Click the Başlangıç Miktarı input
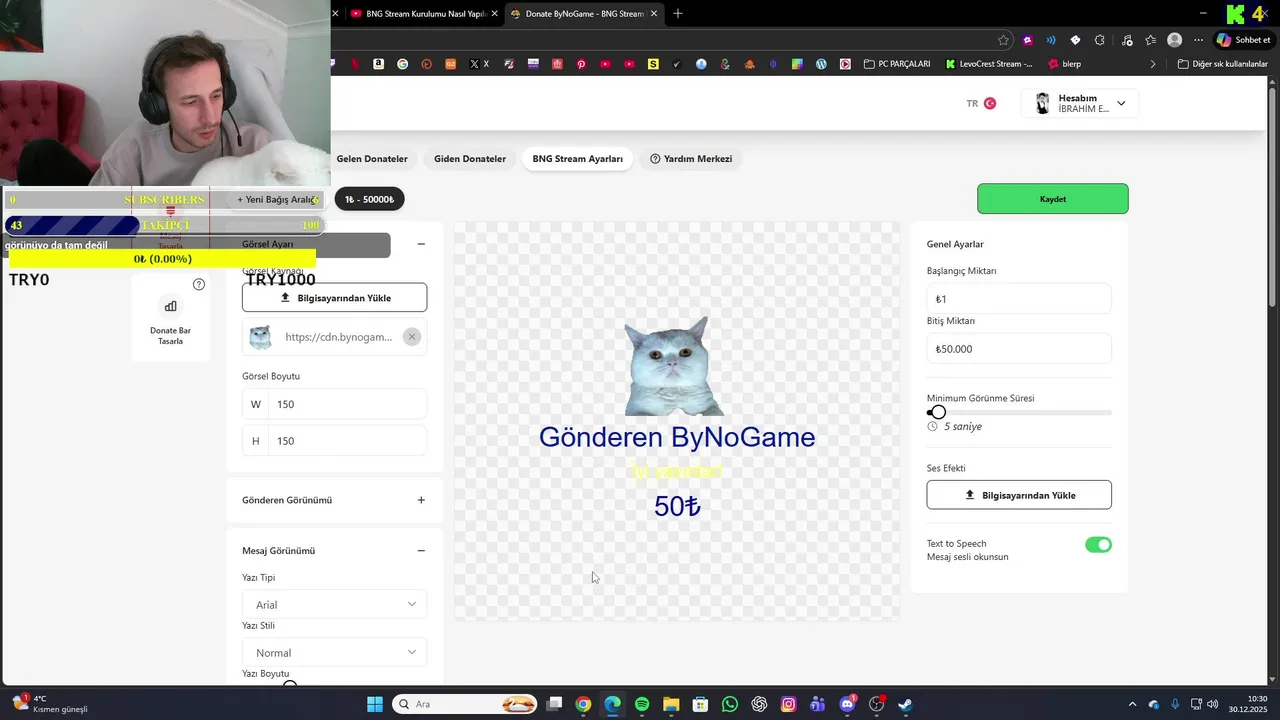The image size is (1280, 720). 1019,299
